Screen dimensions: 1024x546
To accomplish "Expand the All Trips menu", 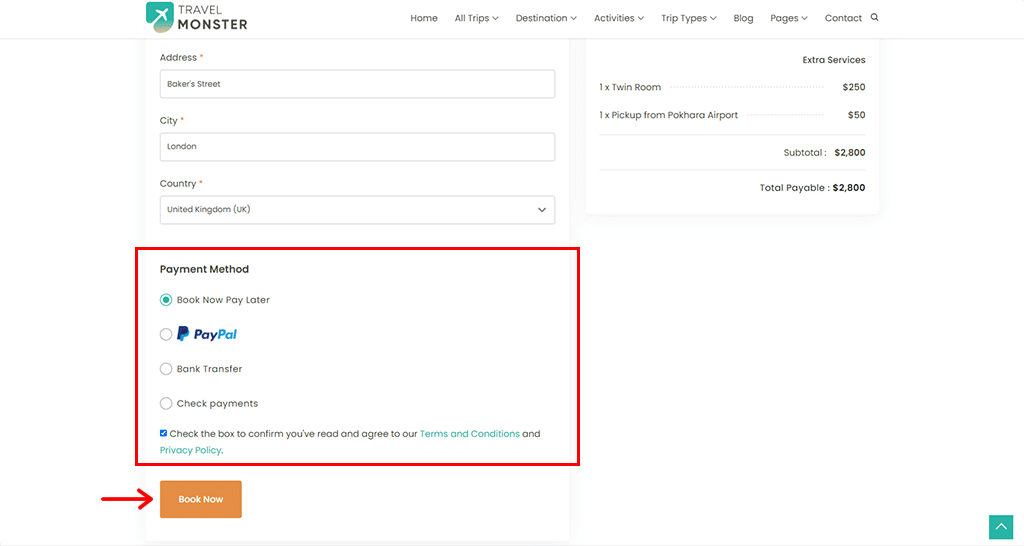I will coord(476,18).
